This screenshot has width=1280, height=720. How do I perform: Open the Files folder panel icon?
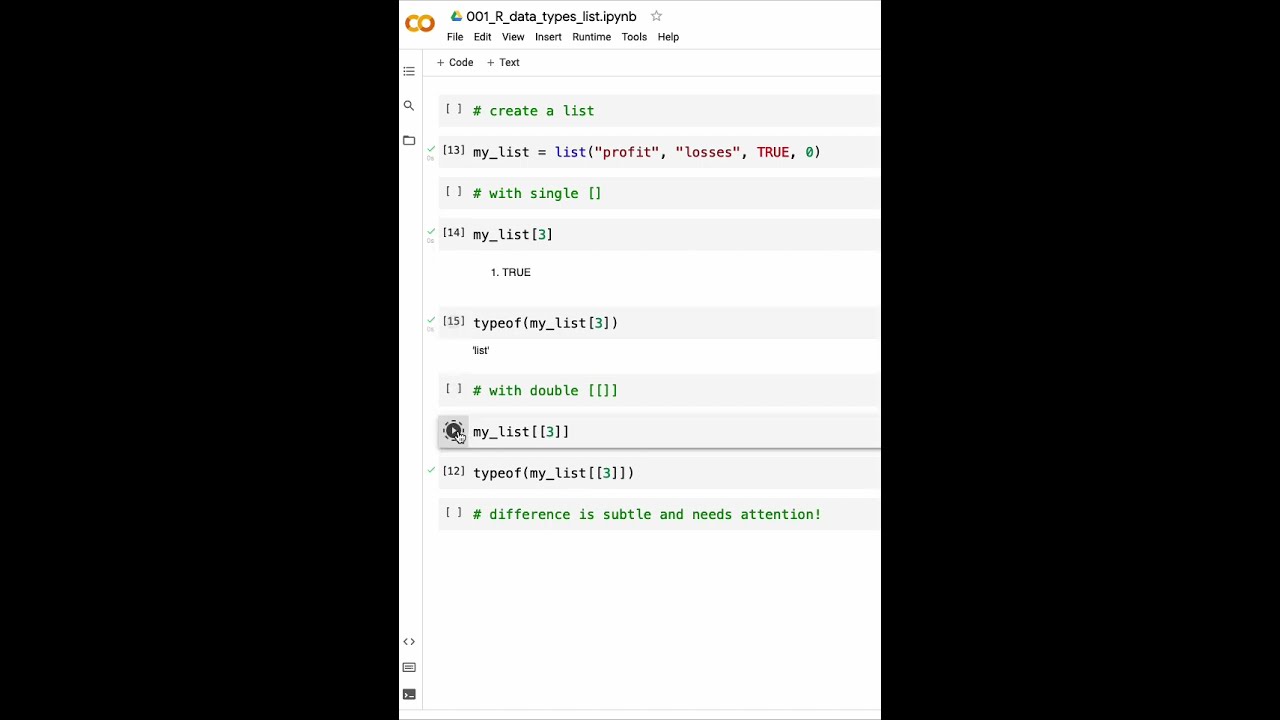point(409,140)
